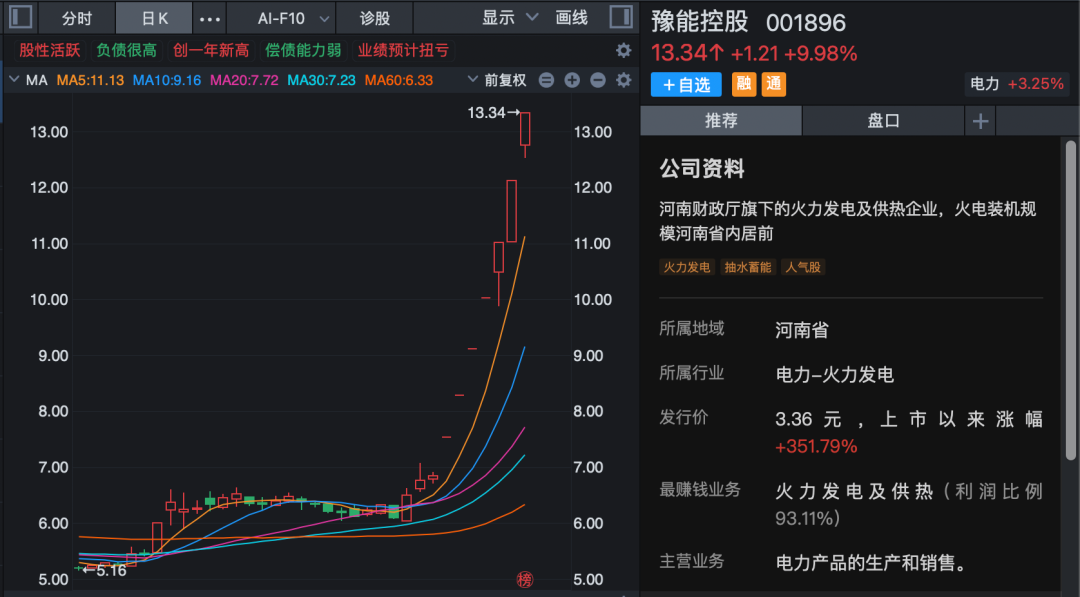The image size is (1080, 597).
Task: Collapse the MA indicator row
Action: point(14,78)
